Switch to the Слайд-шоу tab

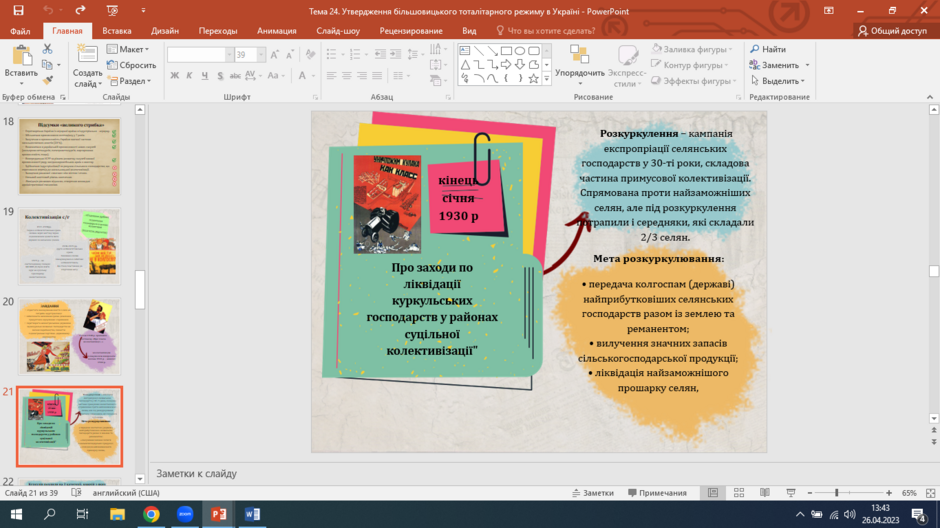[x=338, y=31]
